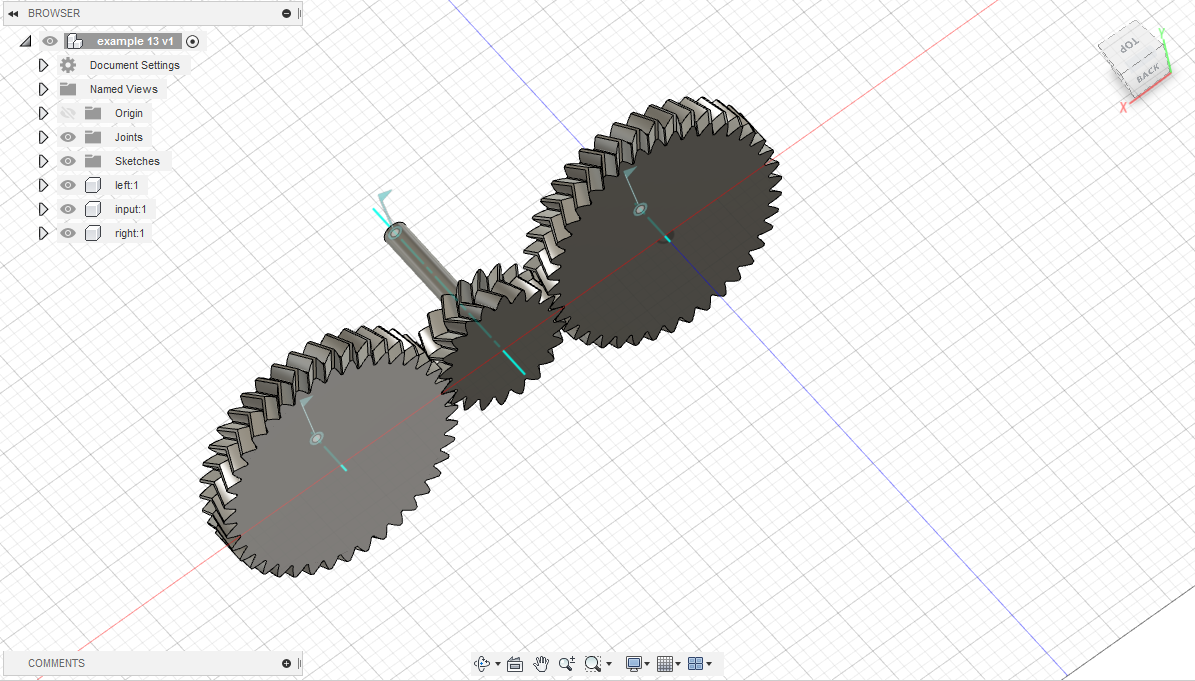
Task: Select the example 13 v1 document name
Action: 135,41
